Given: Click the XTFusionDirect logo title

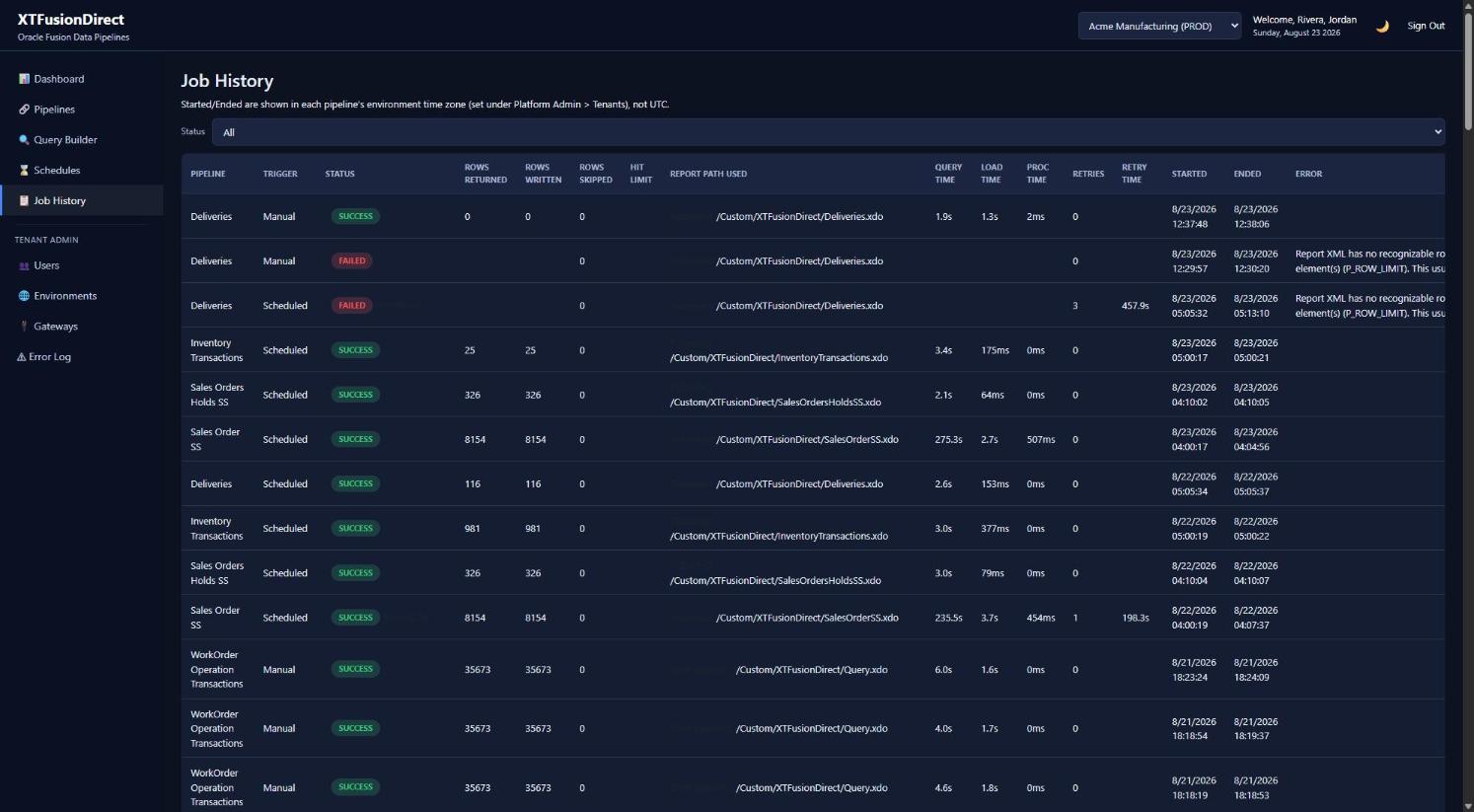Looking at the screenshot, I should pos(71,20).
